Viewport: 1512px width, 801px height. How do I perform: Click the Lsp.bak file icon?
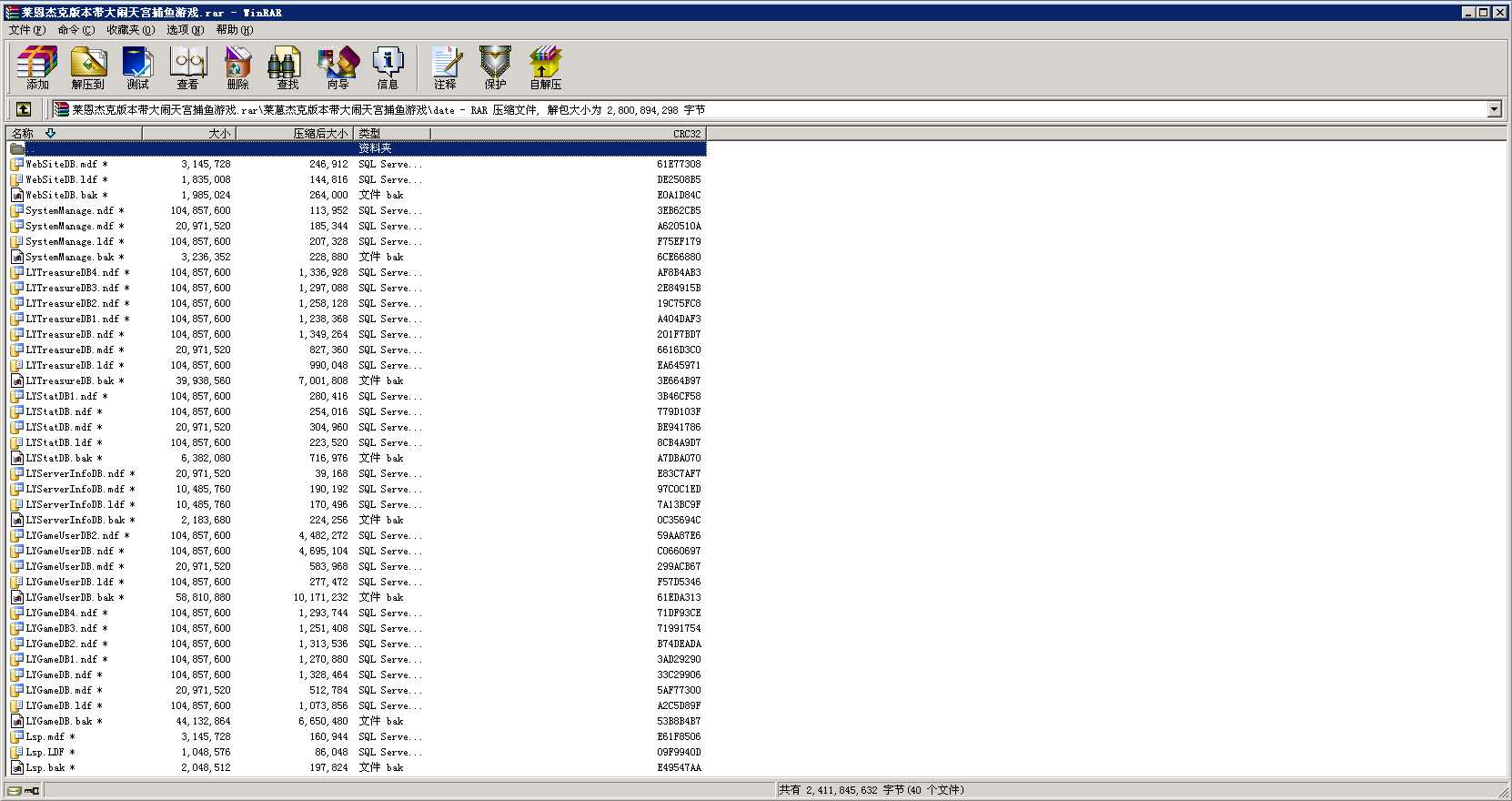pyautogui.click(x=17, y=767)
